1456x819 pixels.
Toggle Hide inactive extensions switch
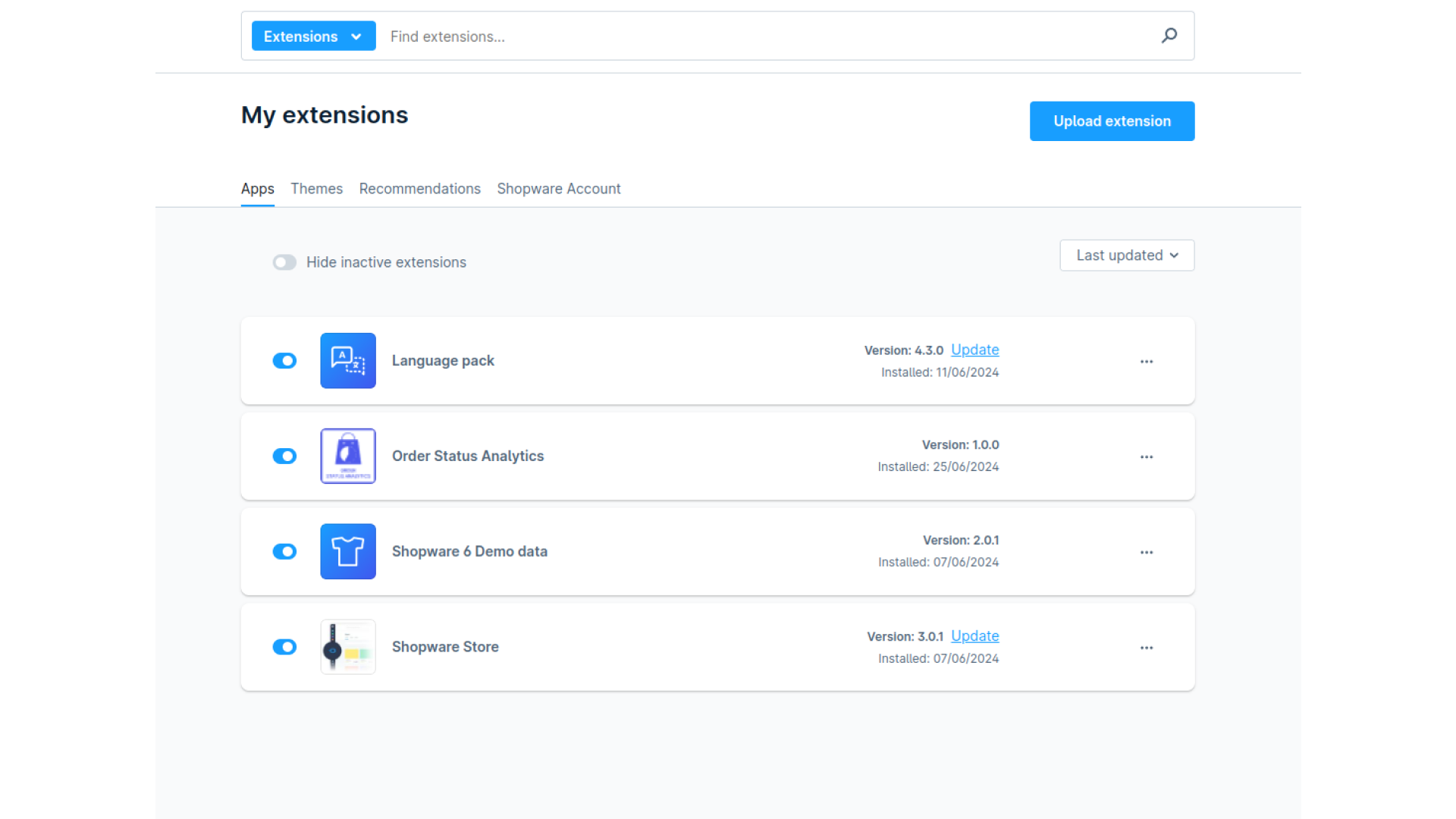(x=284, y=262)
